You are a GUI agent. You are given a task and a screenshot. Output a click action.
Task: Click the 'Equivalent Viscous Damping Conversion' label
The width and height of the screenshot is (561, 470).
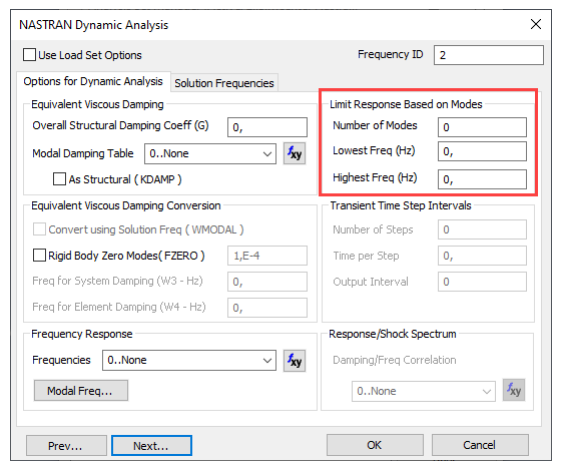pyautogui.click(x=126, y=206)
